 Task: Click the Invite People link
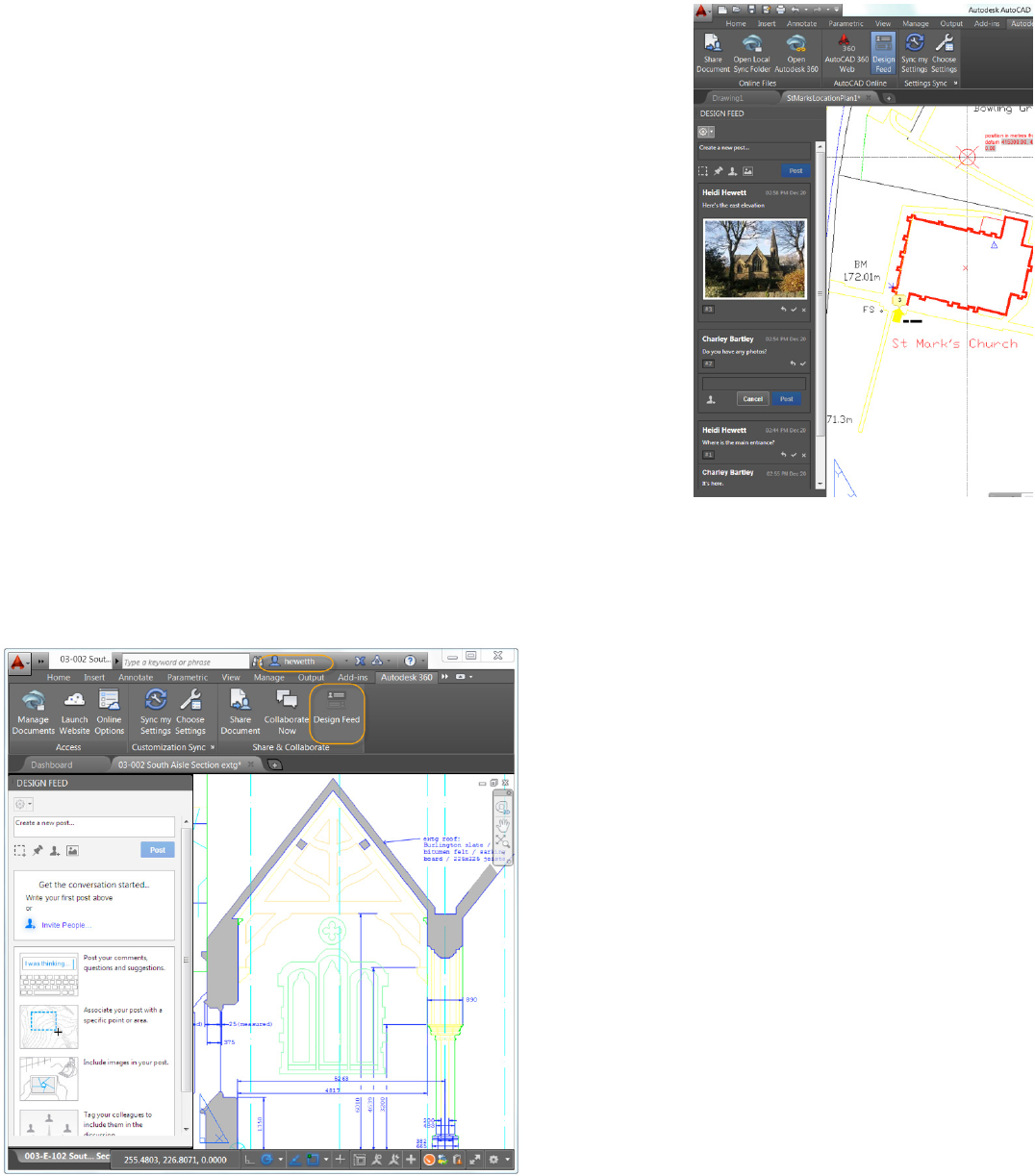pyautogui.click(x=66, y=925)
